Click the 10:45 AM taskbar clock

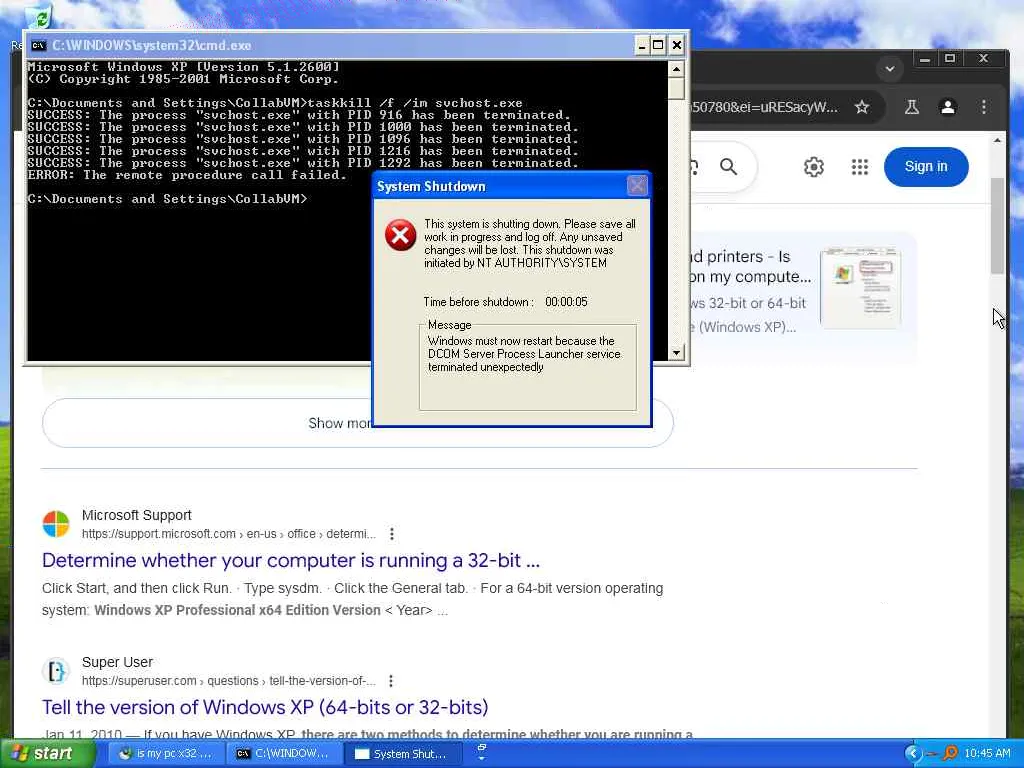[987, 754]
